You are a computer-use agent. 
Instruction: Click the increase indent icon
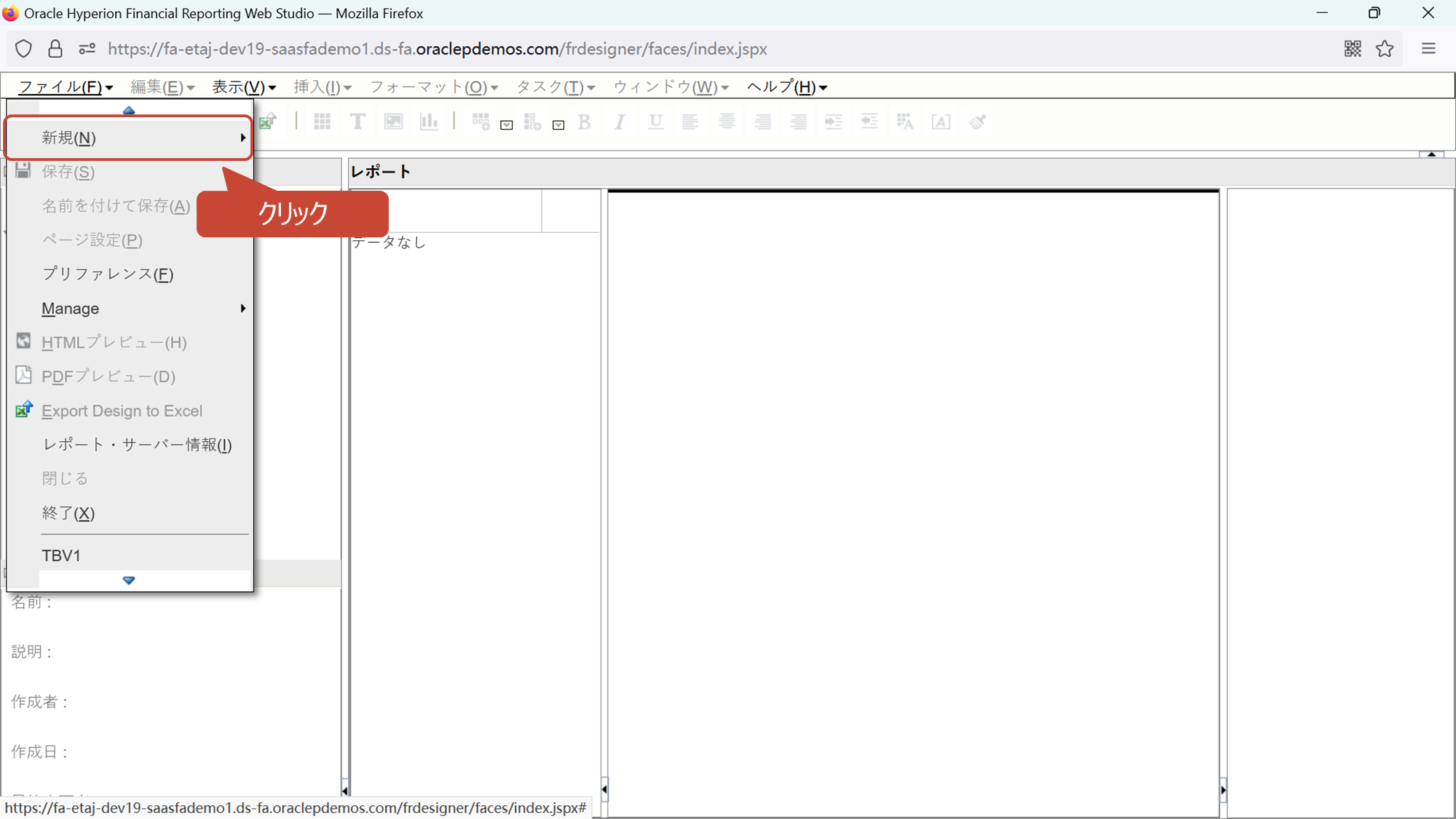(x=834, y=122)
